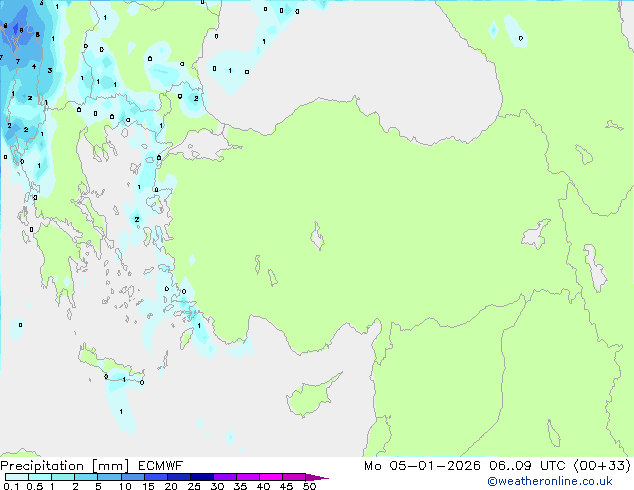Screen dimensions: 634x490
Task: Click the 10 tick label on legend
Action: point(124,487)
